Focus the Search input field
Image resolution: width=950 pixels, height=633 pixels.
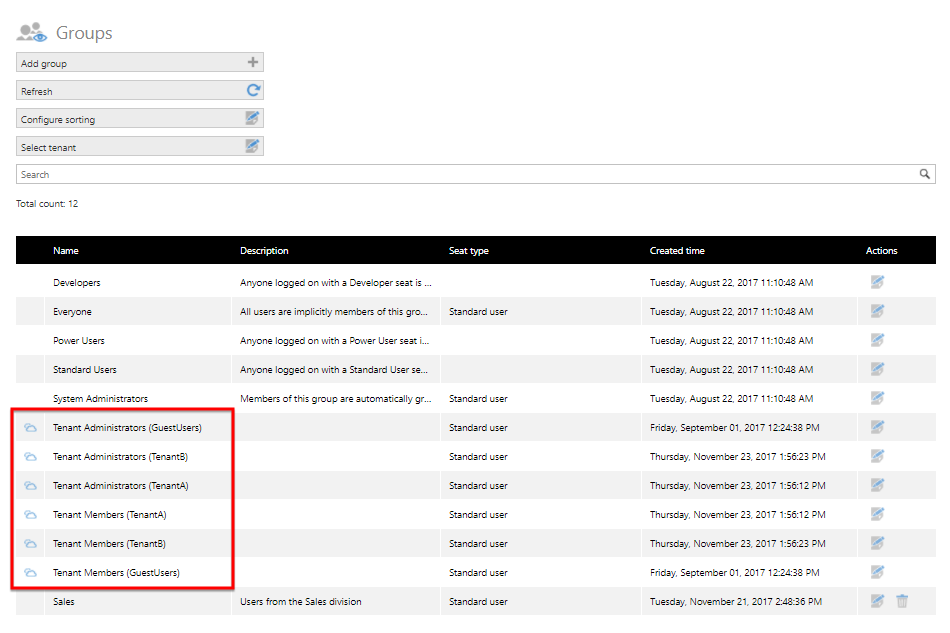(476, 174)
